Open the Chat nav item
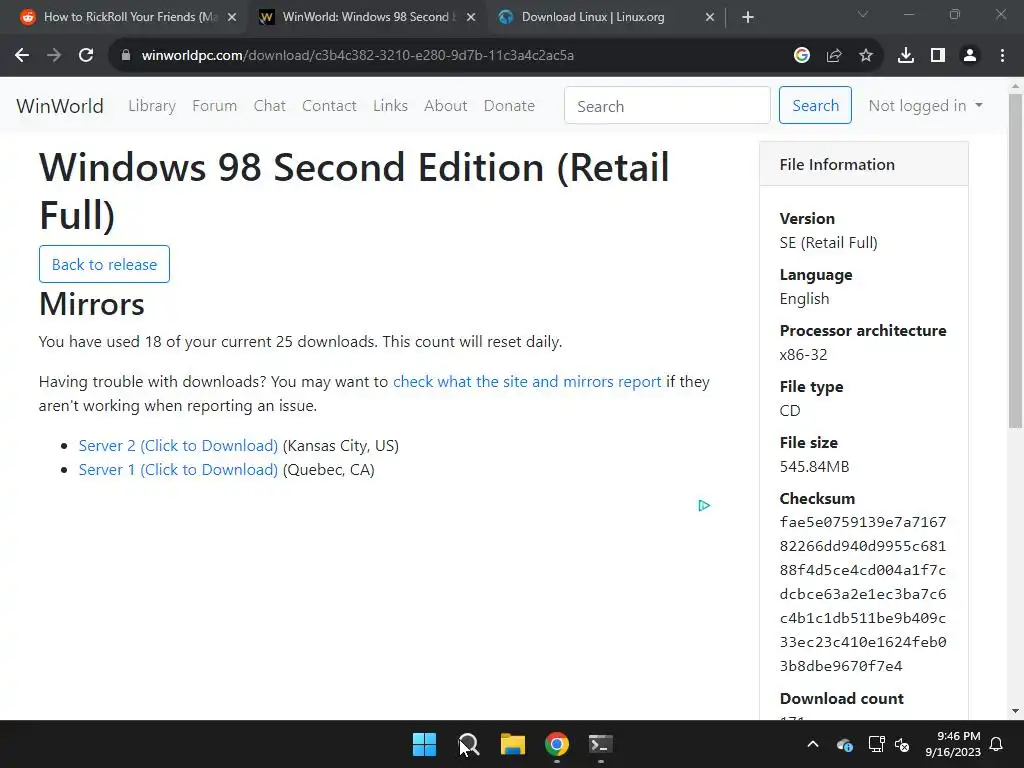This screenshot has height=768, width=1024. pos(270,106)
